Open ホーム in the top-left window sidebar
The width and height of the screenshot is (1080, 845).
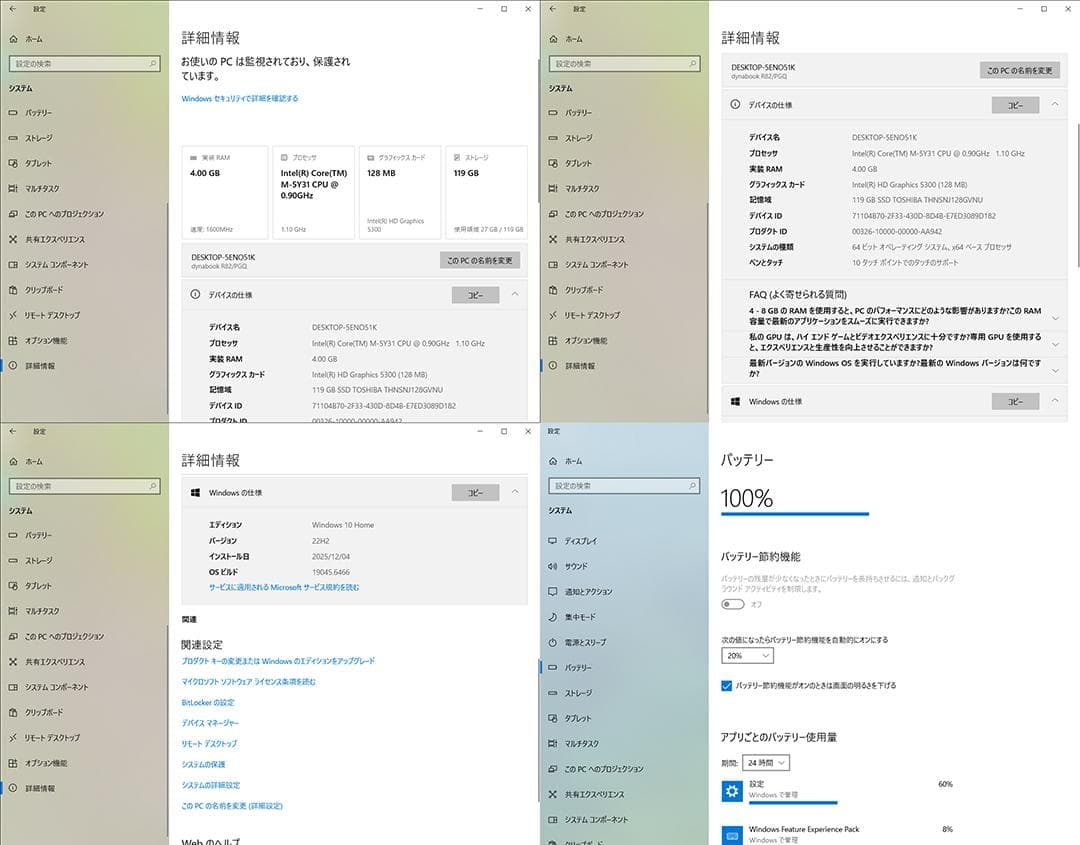click(x=26, y=39)
